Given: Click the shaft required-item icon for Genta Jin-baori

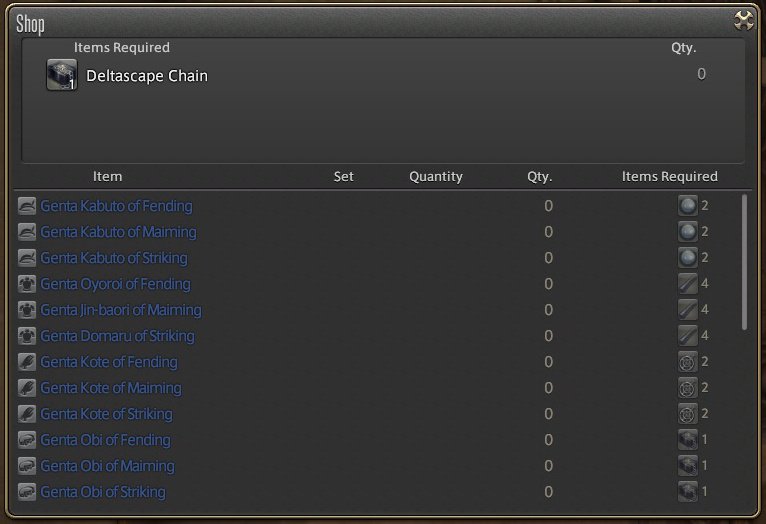Looking at the screenshot, I should click(687, 310).
